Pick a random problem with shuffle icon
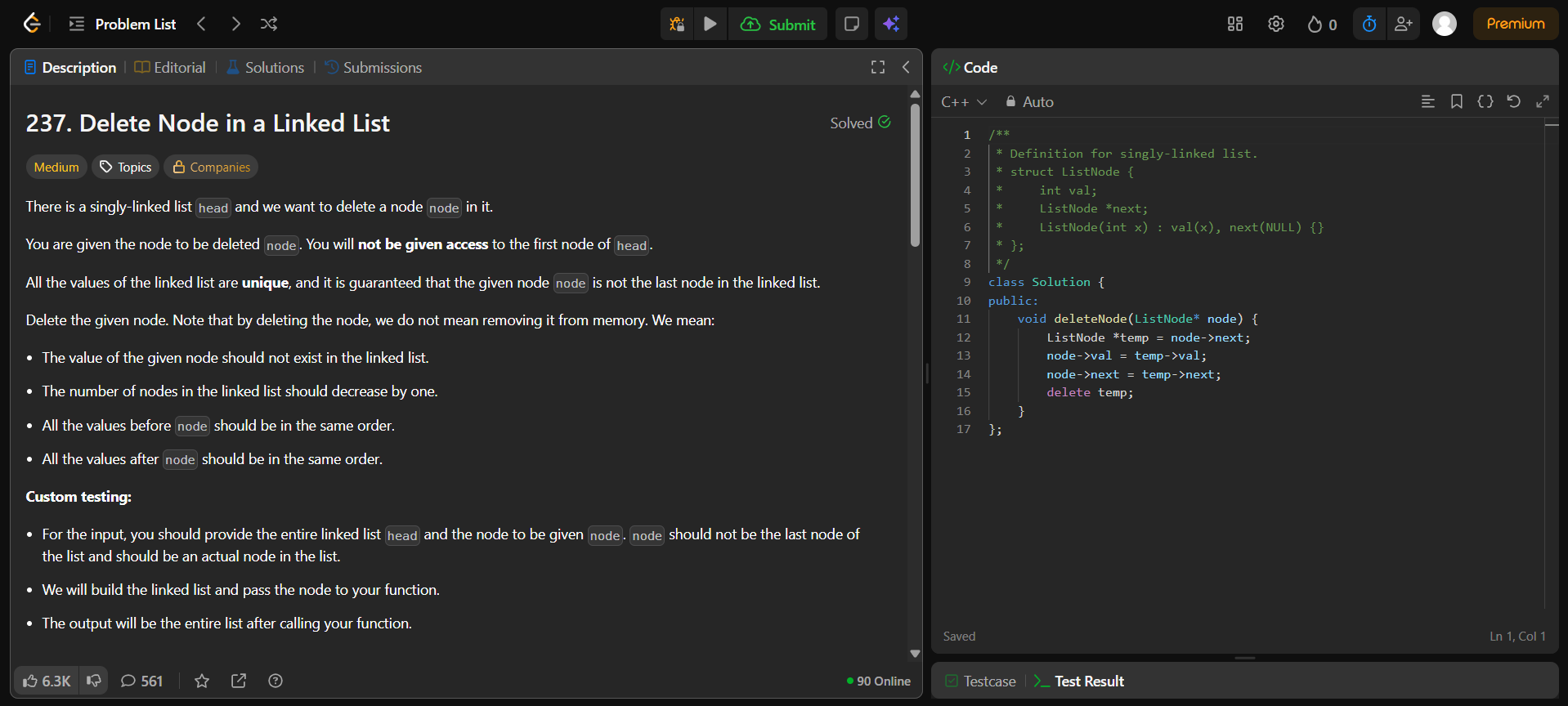Screen dimensions: 1568x706 (269, 25)
